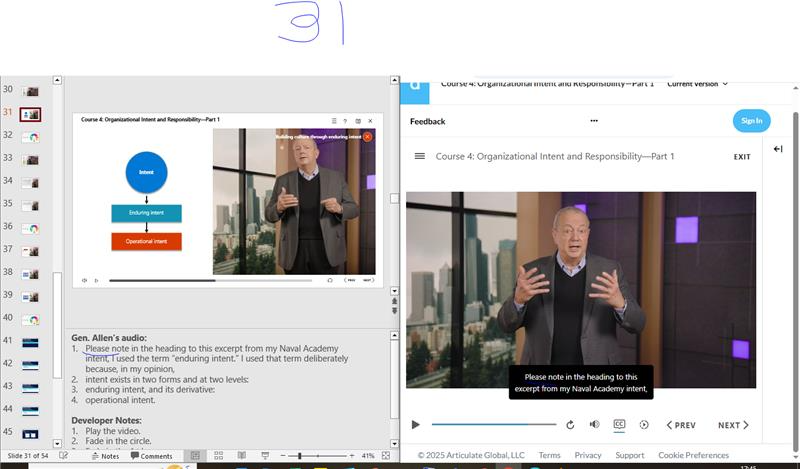800x469 pixels.
Task: Click the thumbnail pane scroll-down arrow
Action: tap(57, 443)
